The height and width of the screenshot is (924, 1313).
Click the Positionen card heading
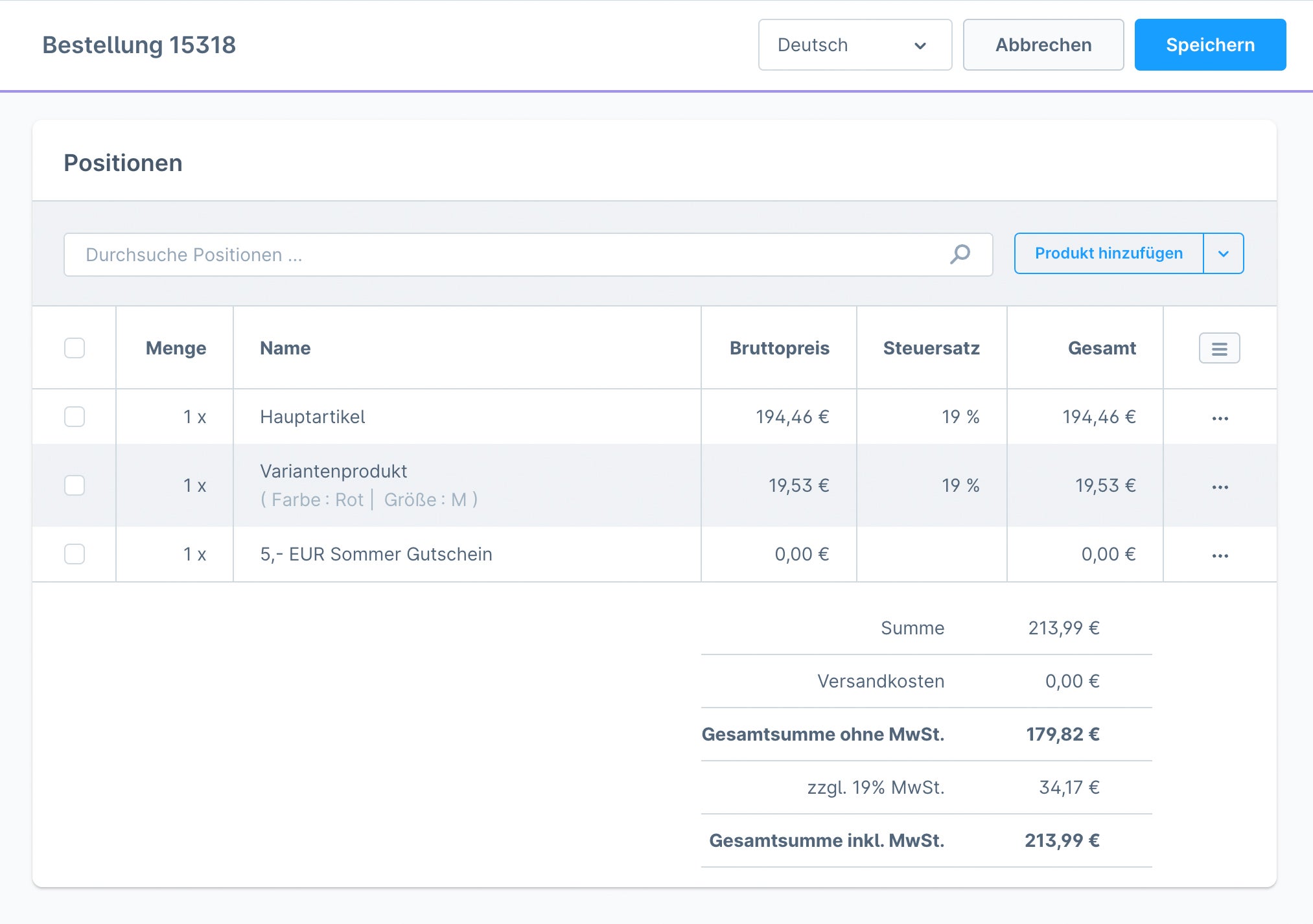tap(123, 163)
